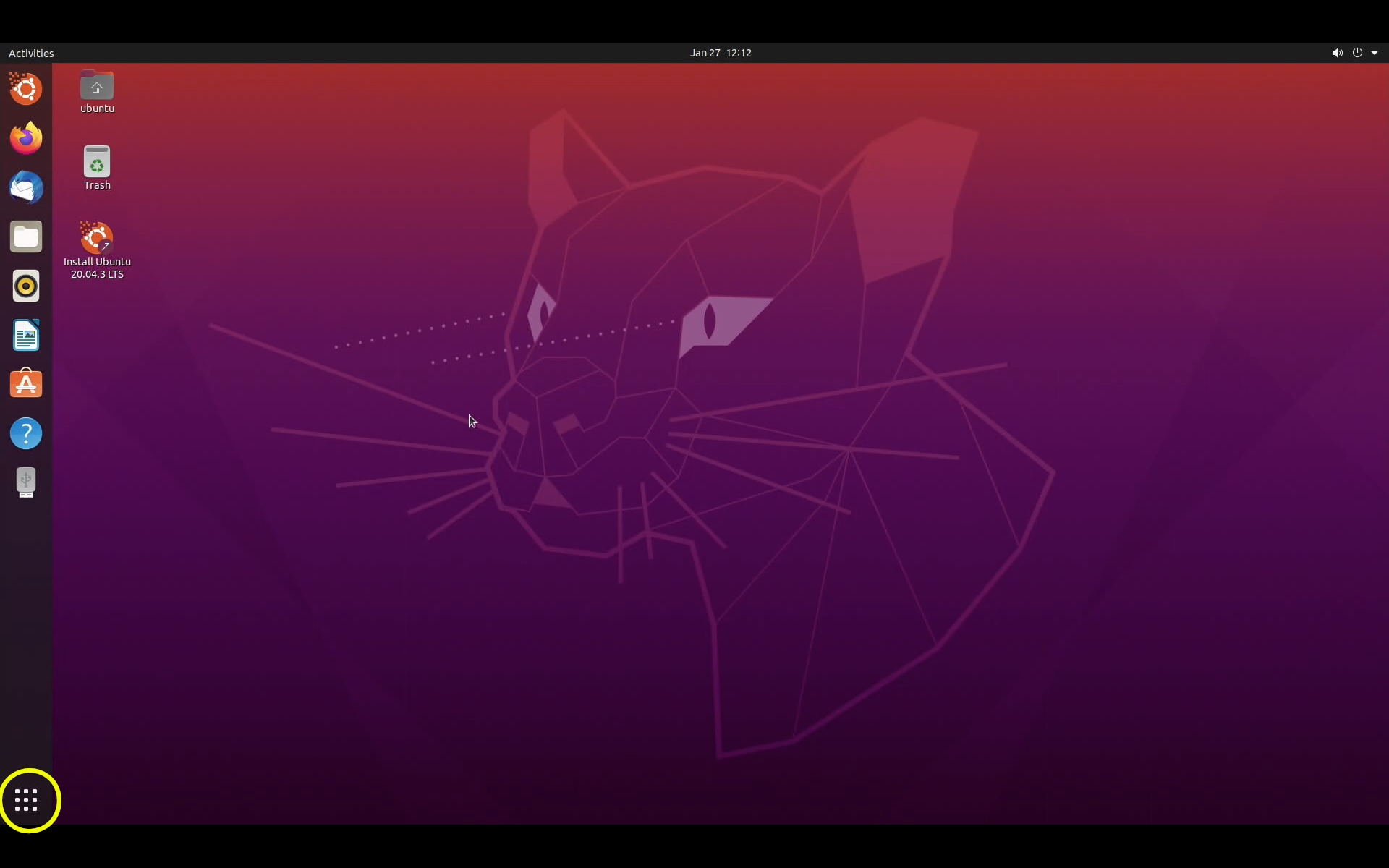Select the Trash icon on desktop
The image size is (1389, 868).
tap(97, 169)
